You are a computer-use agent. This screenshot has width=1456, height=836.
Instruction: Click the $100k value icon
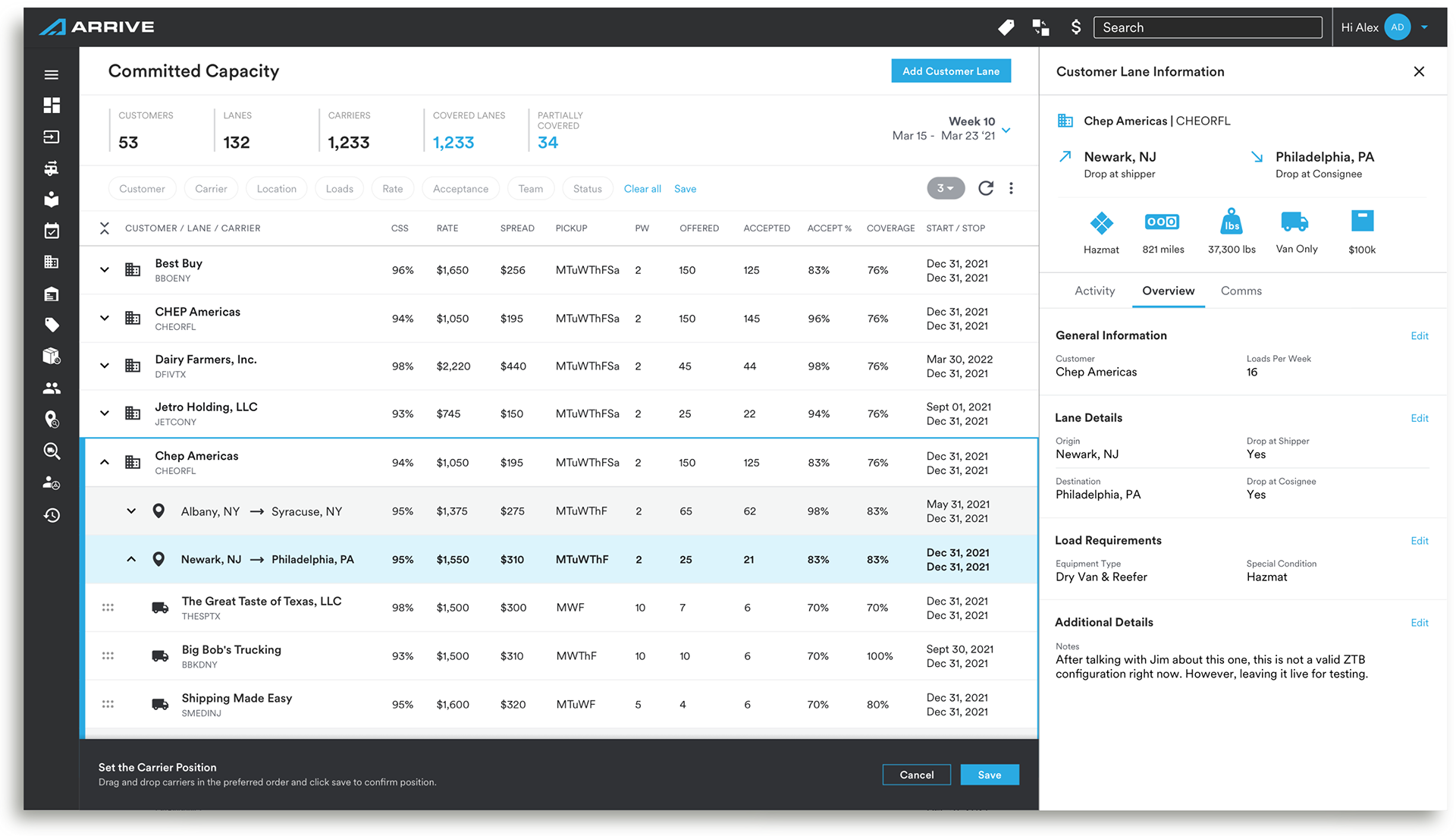click(1362, 221)
